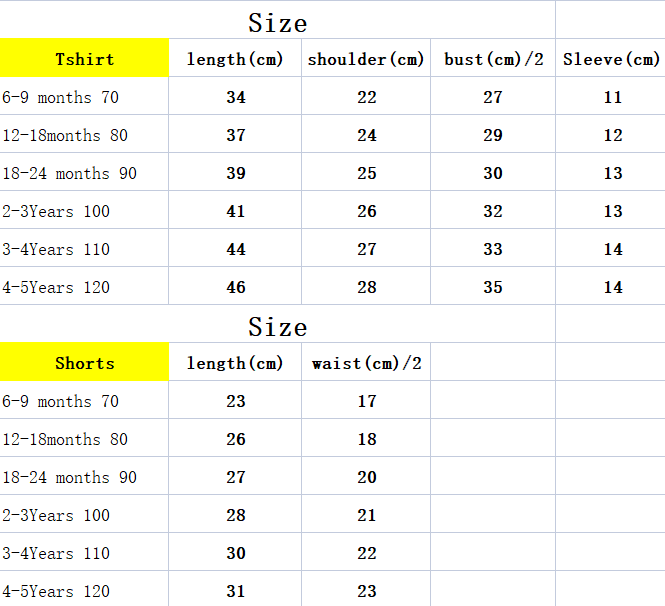
Task: Click Shorts length value 30
Action: pos(235,552)
